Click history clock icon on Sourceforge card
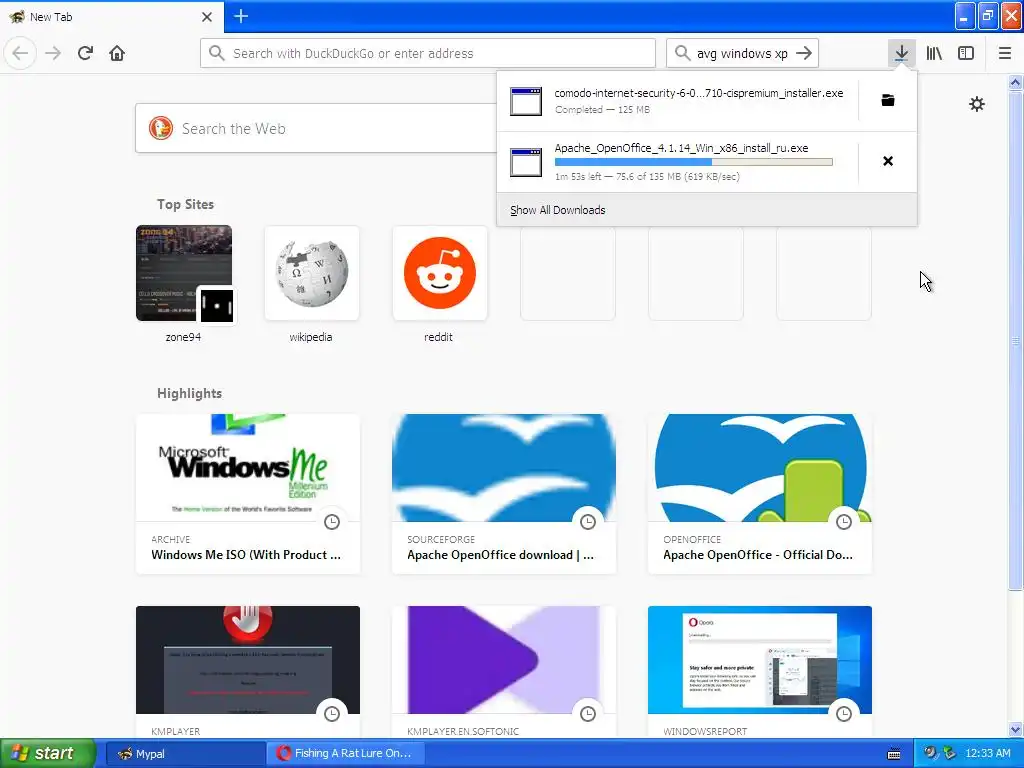This screenshot has width=1024, height=768. click(x=588, y=522)
